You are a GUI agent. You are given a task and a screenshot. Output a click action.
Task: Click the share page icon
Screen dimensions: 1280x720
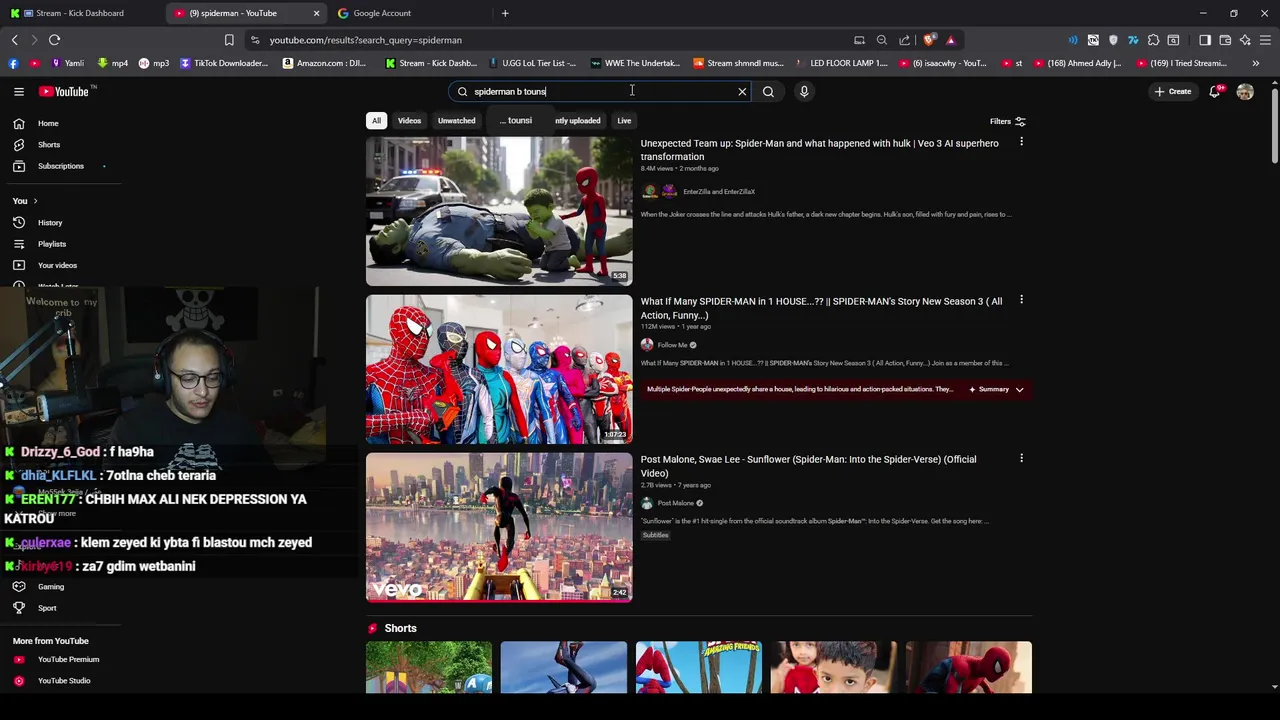coord(905,40)
